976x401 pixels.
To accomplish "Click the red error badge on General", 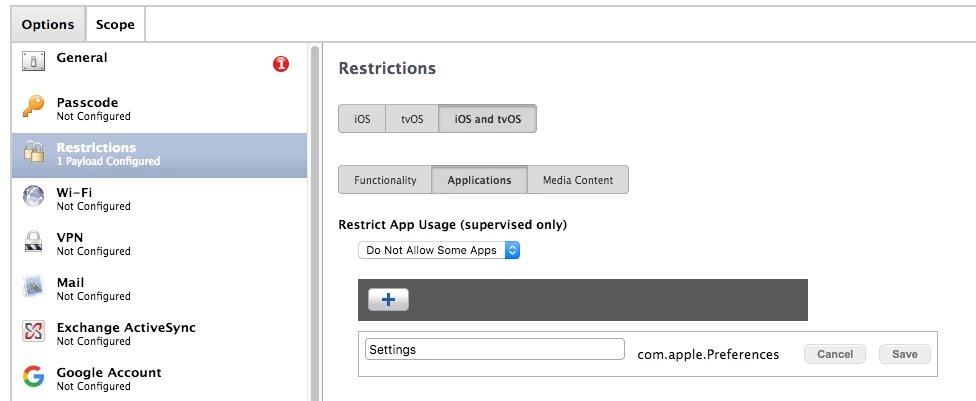I will pos(281,64).
